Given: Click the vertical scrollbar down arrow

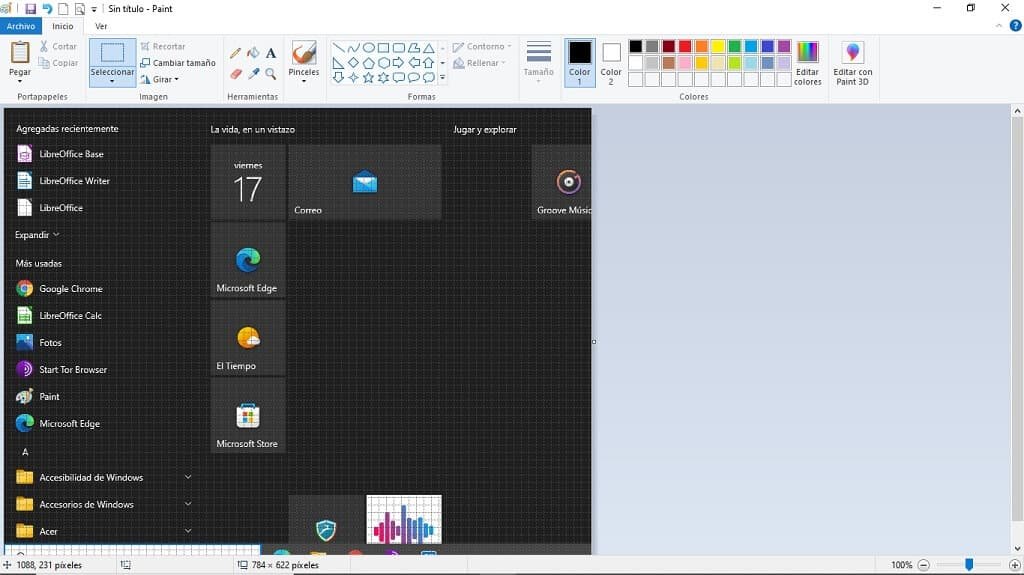Looking at the screenshot, I should coord(1017,549).
